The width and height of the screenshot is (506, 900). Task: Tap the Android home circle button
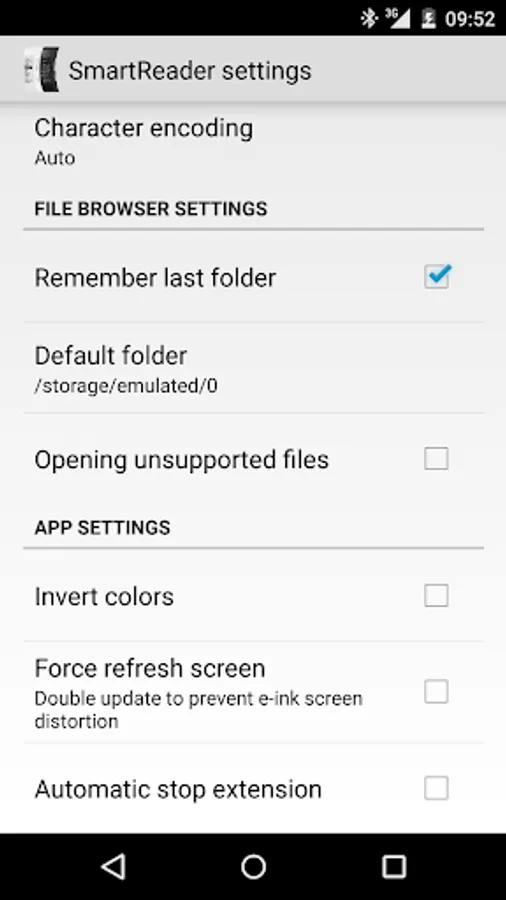pyautogui.click(x=253, y=866)
